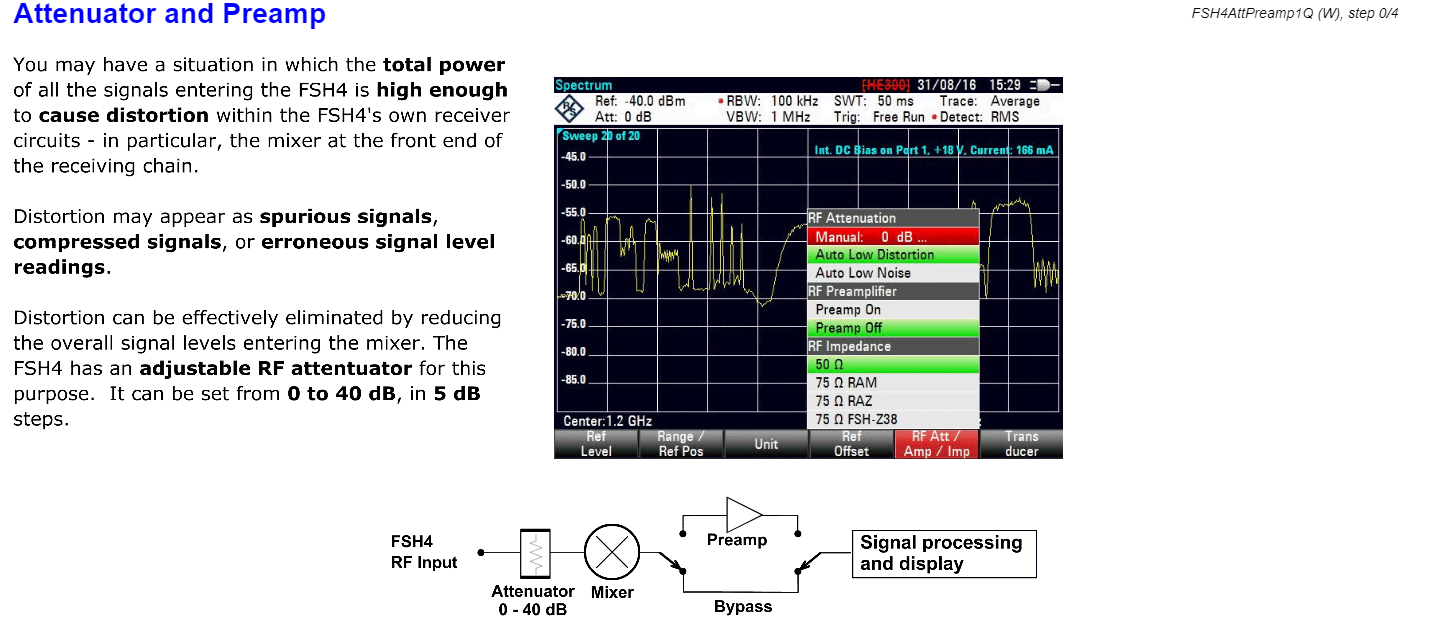Click the Attenuator resistor symbol
Image resolution: width=1449 pixels, height=633 pixels.
[x=536, y=552]
